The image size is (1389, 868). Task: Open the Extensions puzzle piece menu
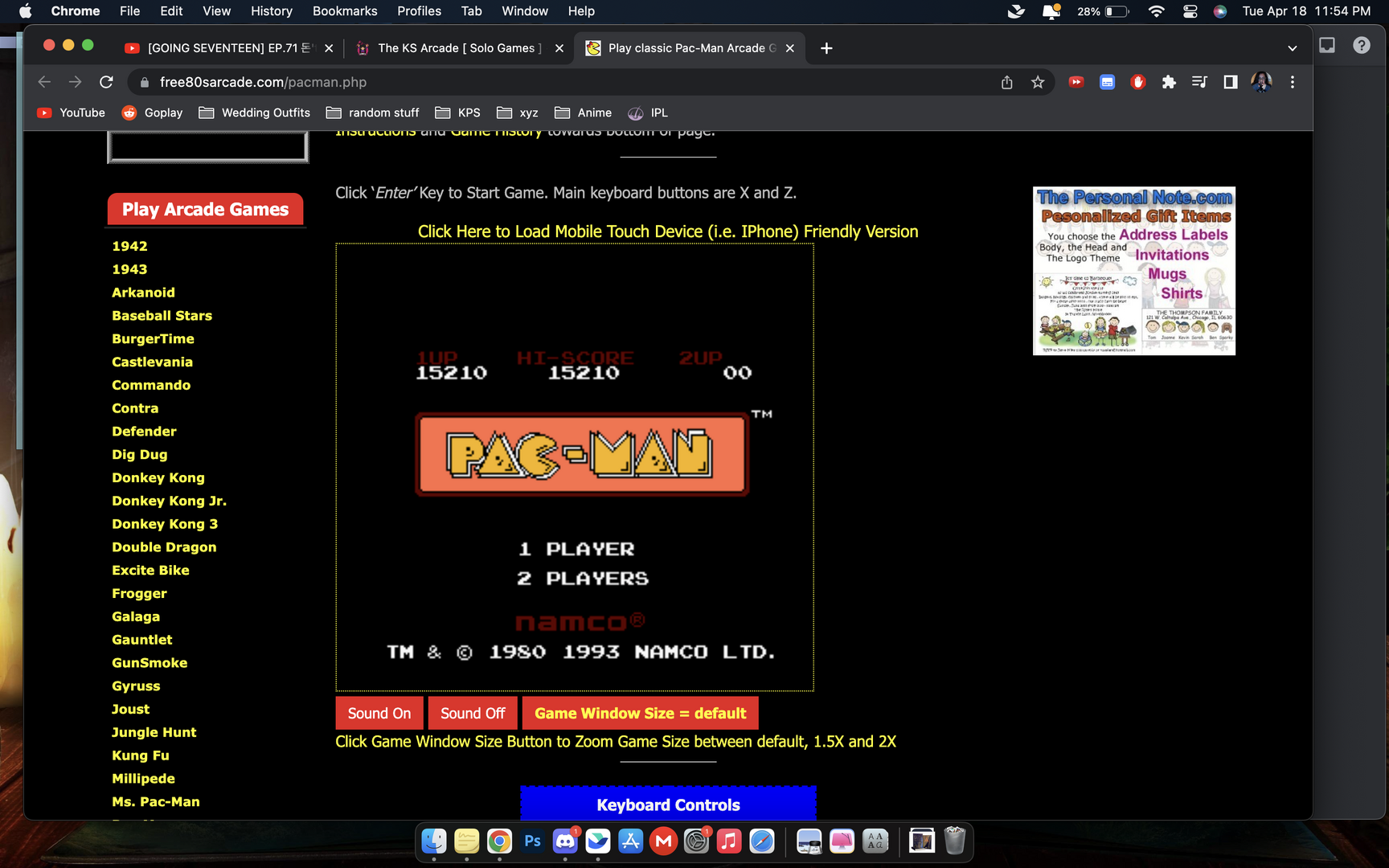point(1169,82)
